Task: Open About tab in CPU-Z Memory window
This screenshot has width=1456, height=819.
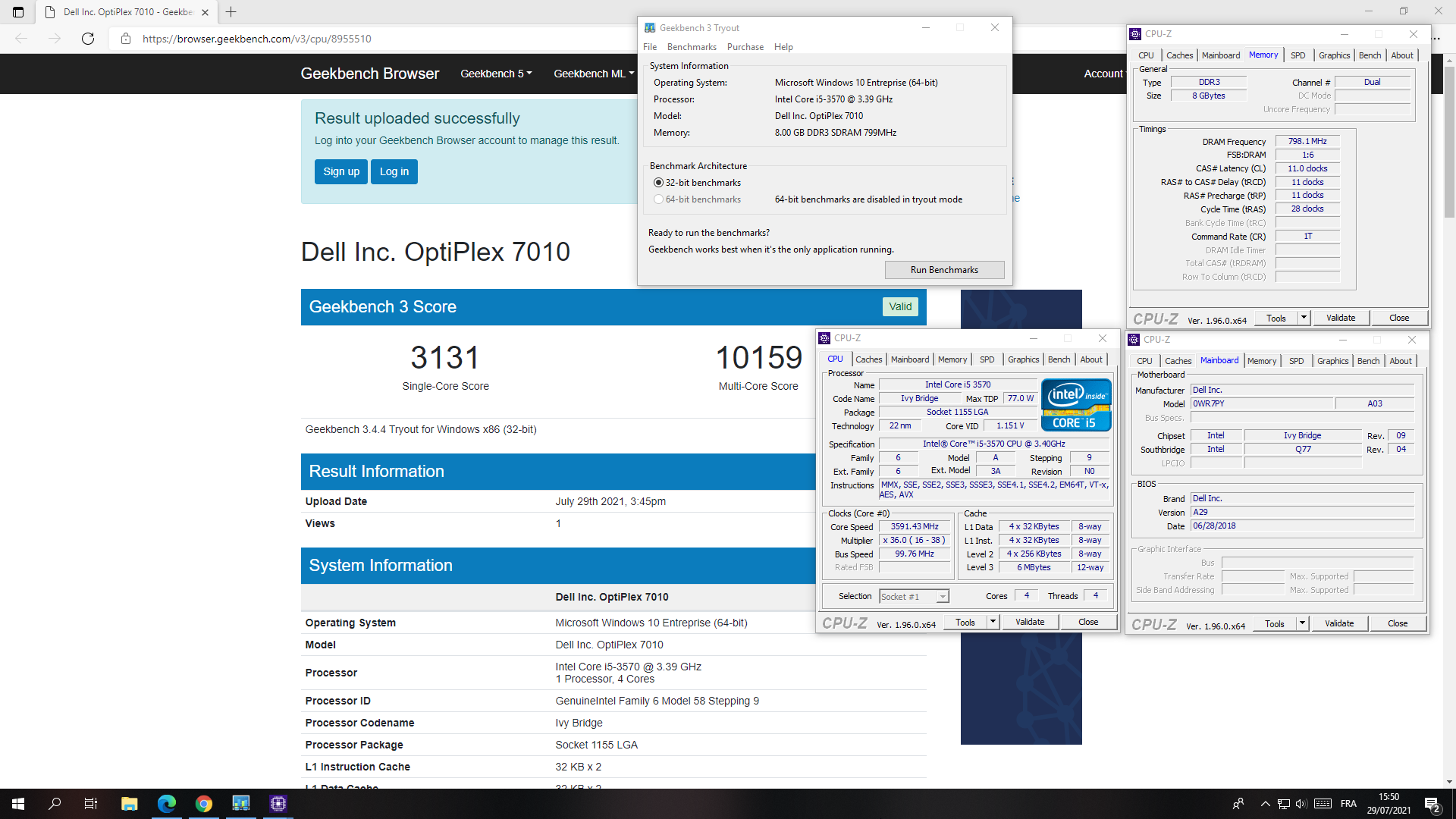Action: [x=1402, y=55]
